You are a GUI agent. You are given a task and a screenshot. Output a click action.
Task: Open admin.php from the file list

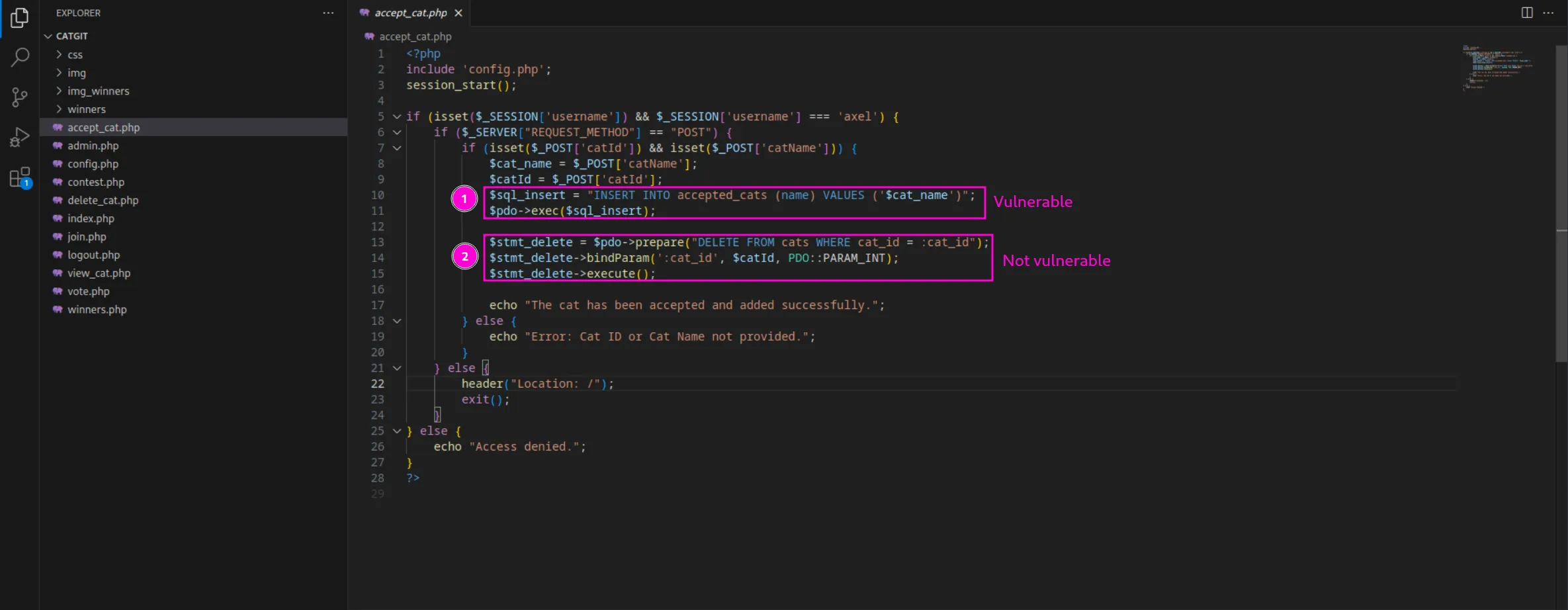(193, 146)
